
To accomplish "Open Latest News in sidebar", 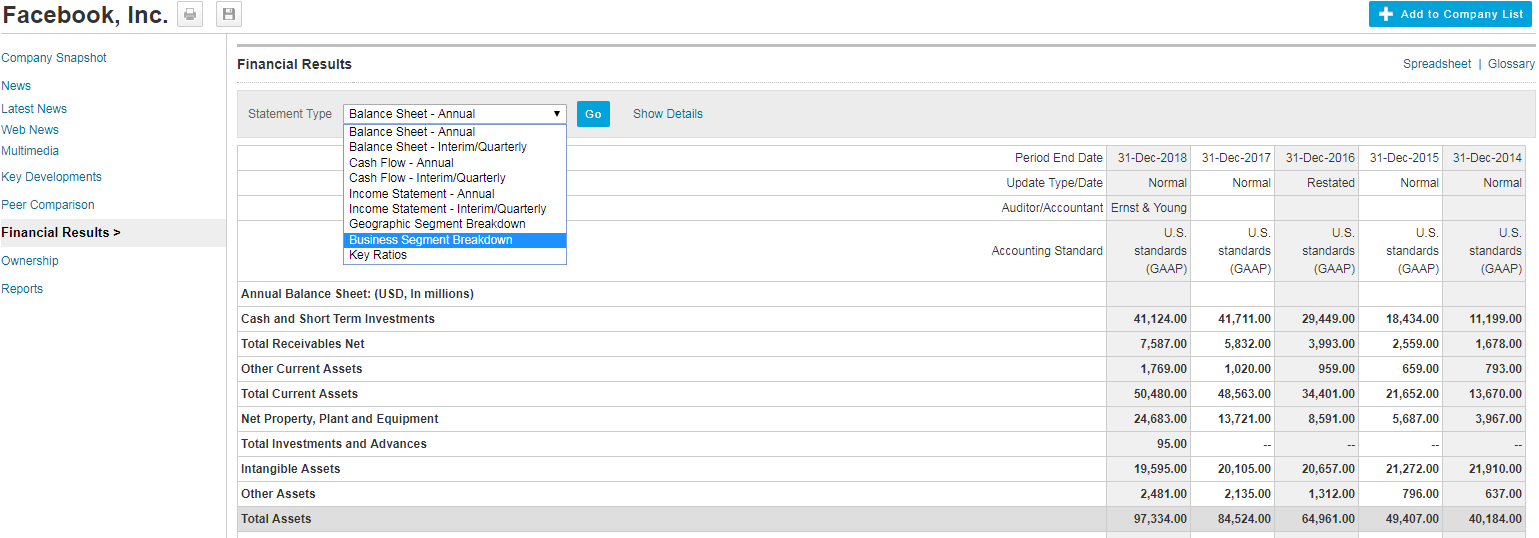I will tap(34, 109).
